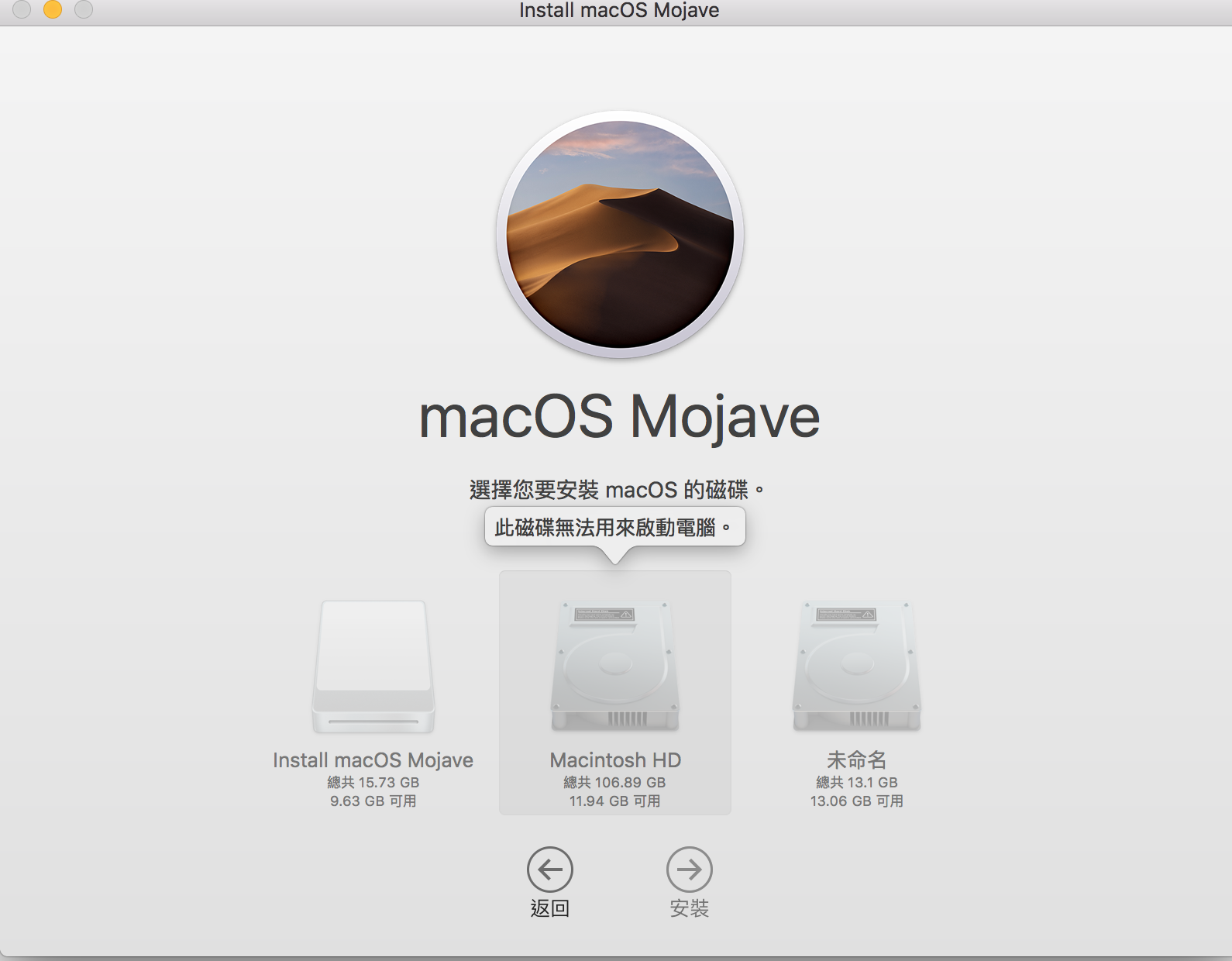
Task: Select the Macintosh HD hard drive icon
Action: coord(615,666)
